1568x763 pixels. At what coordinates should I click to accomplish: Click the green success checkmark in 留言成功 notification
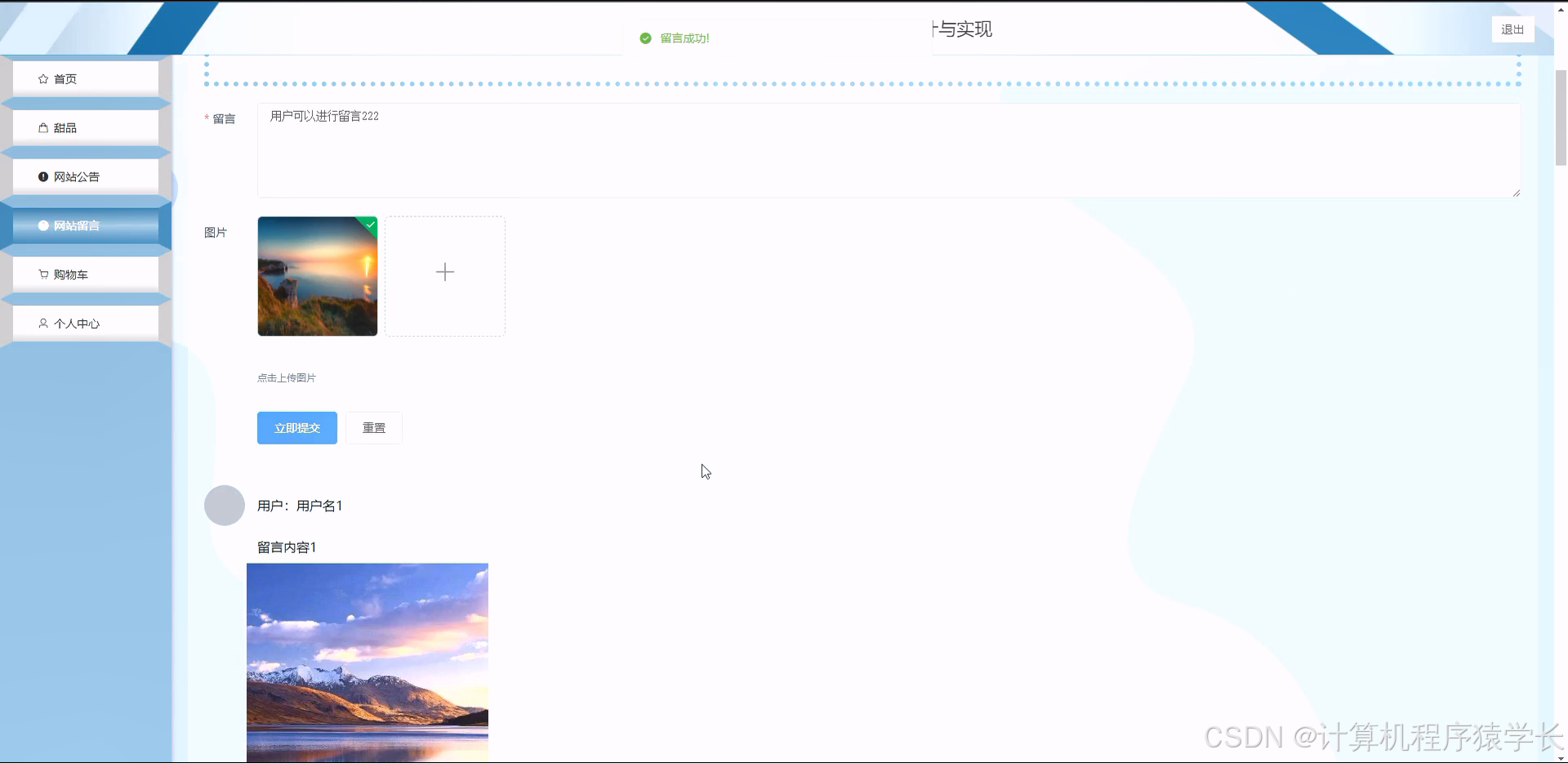click(644, 38)
